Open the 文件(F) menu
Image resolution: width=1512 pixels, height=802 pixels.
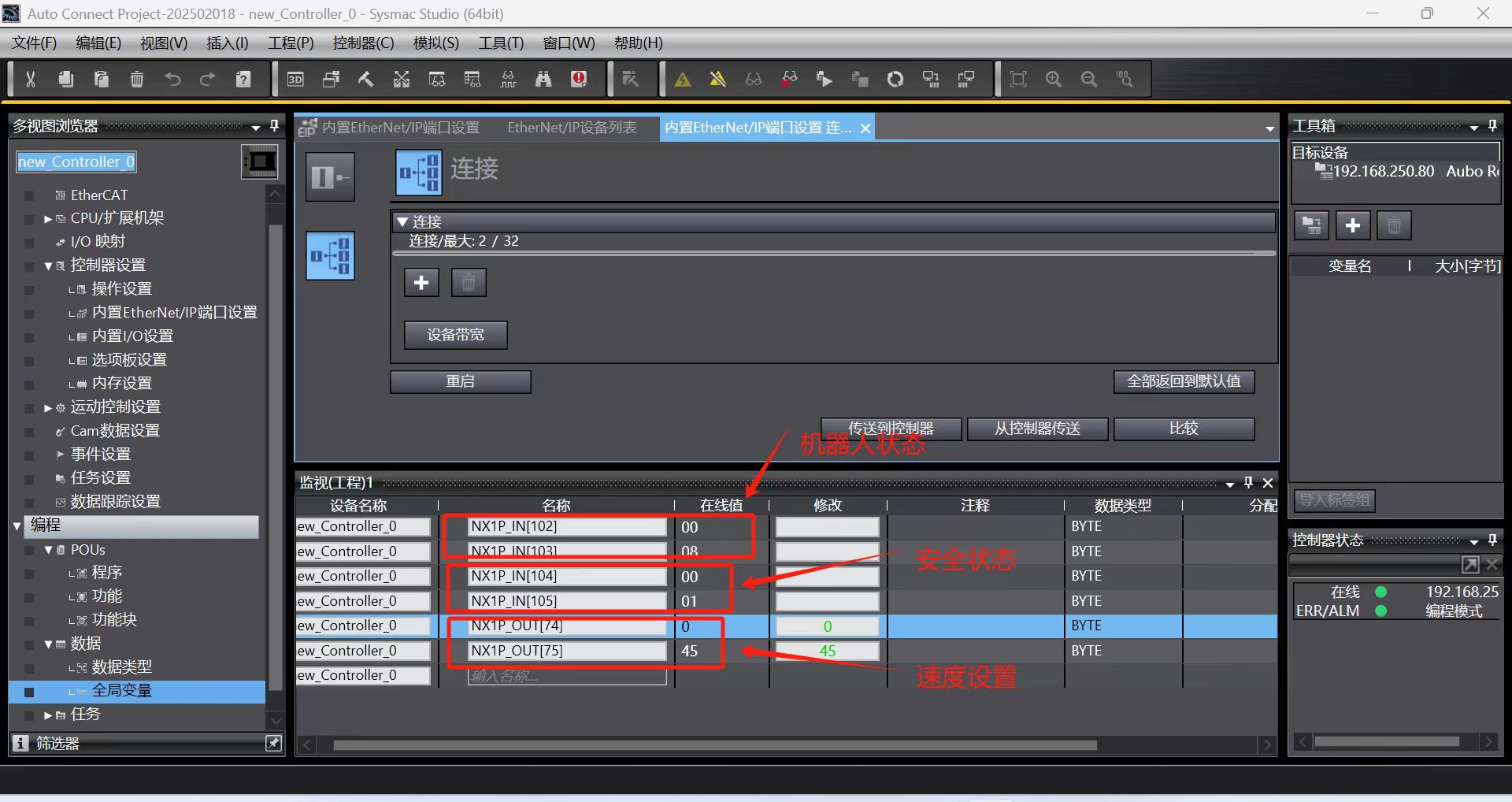(35, 43)
